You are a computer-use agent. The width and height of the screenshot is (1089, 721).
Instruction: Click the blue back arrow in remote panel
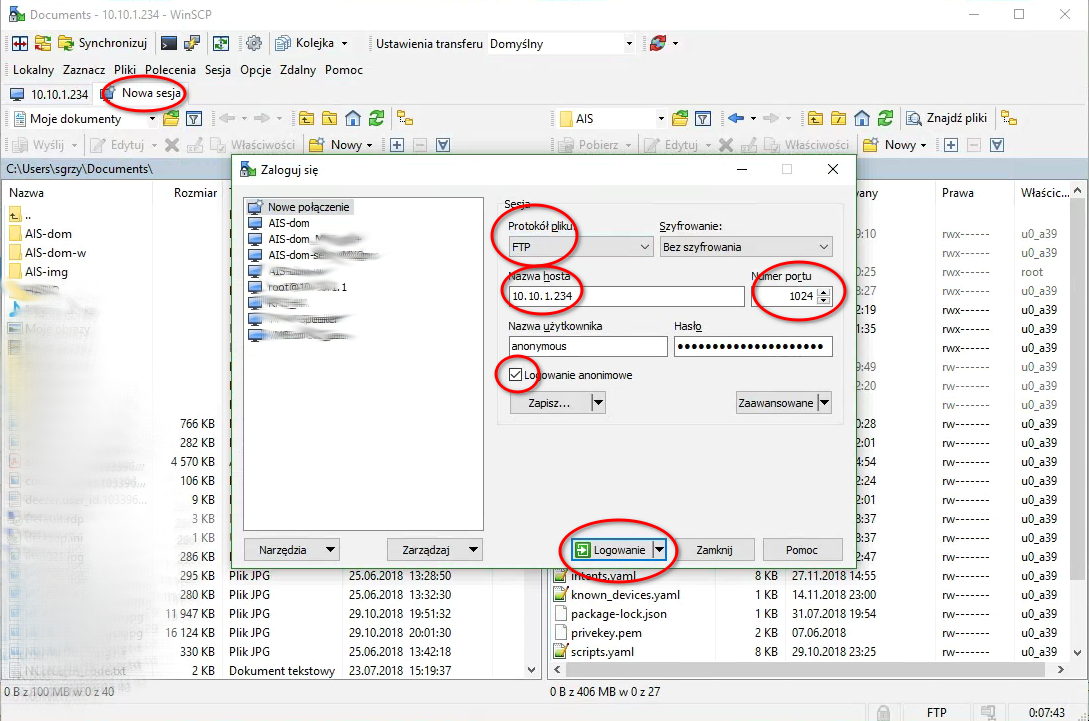pos(736,119)
